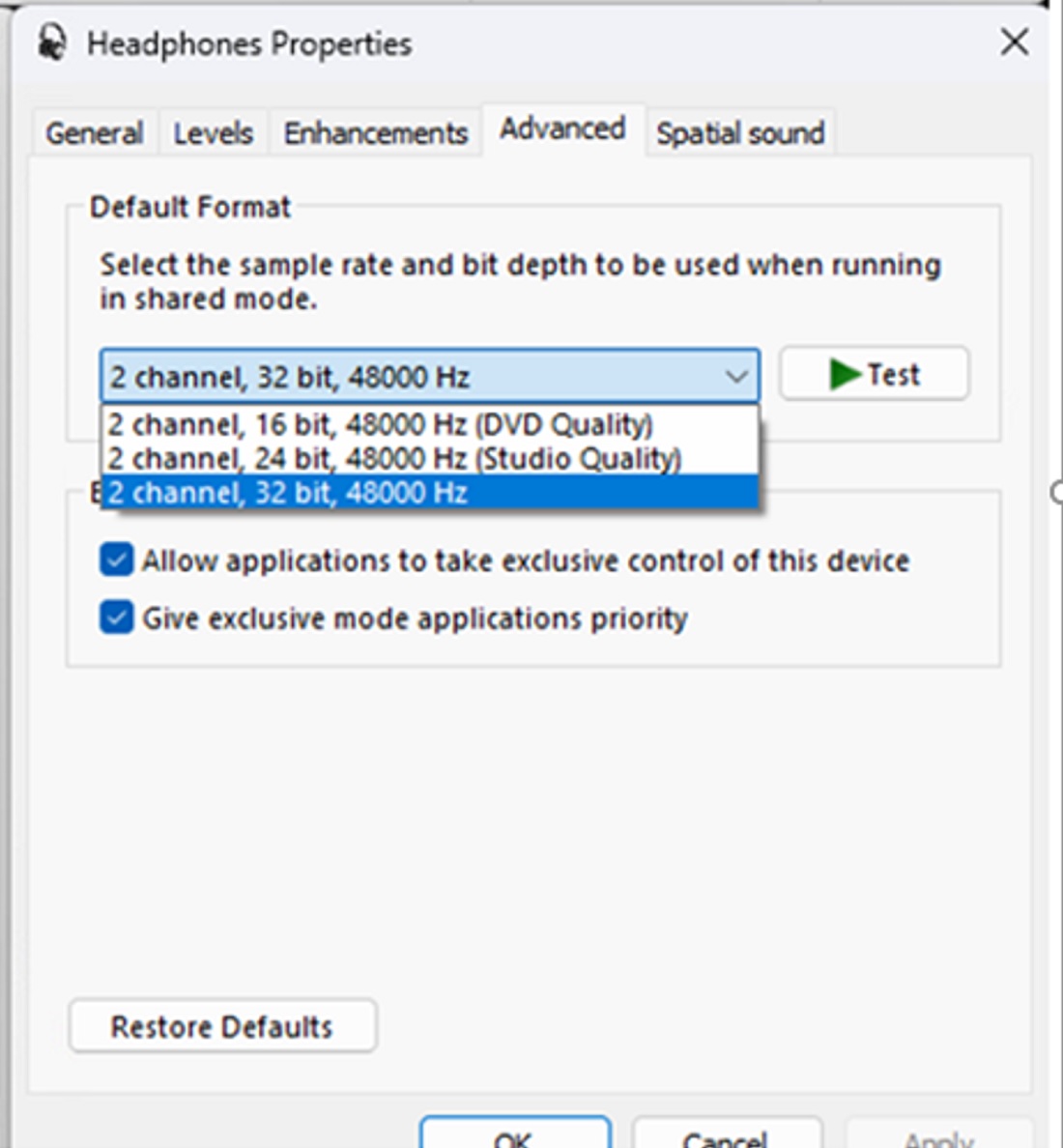Viewport: 1063px width, 1148px height.
Task: Select the Spatial sound tab
Action: point(739,132)
